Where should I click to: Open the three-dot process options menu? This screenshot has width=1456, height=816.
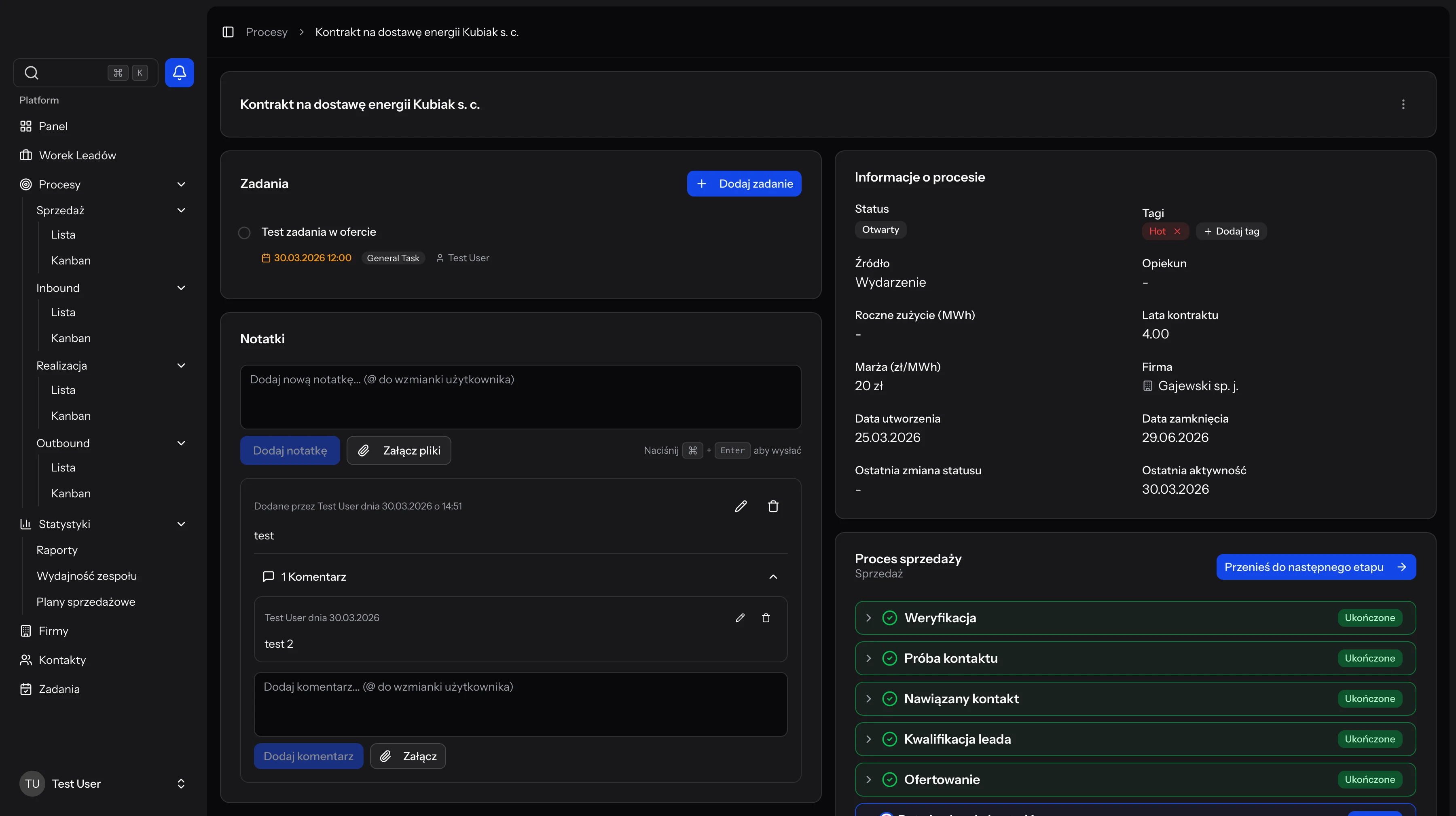pos(1403,105)
